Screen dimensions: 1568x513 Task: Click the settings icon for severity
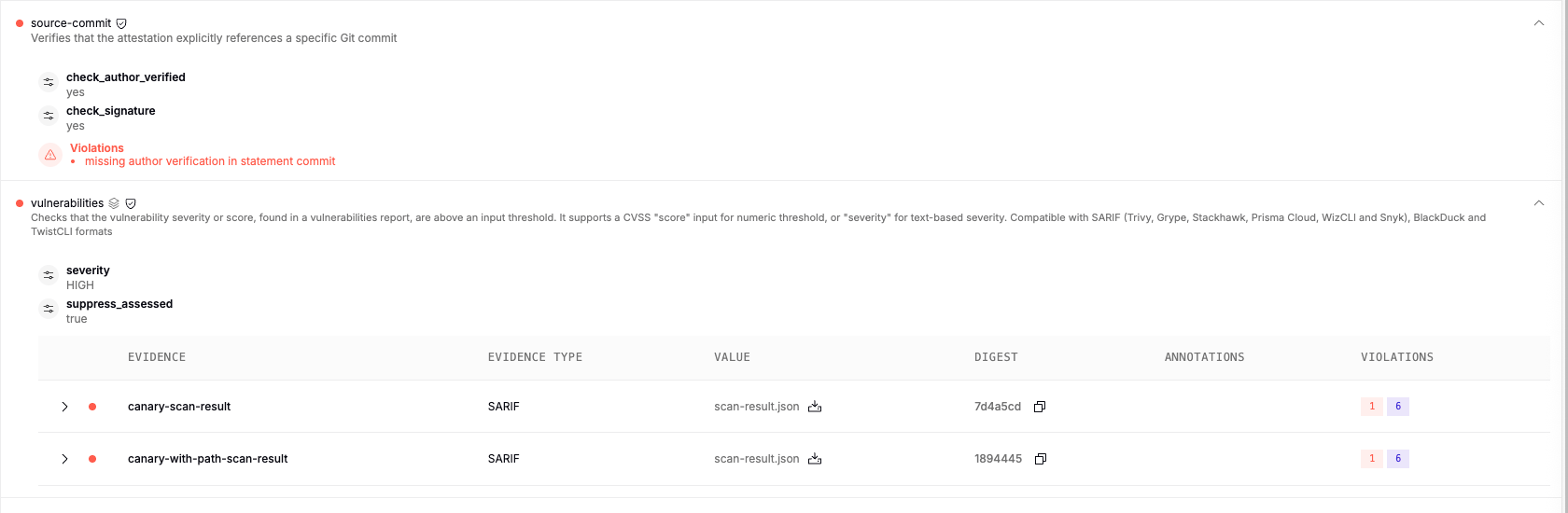(49, 275)
